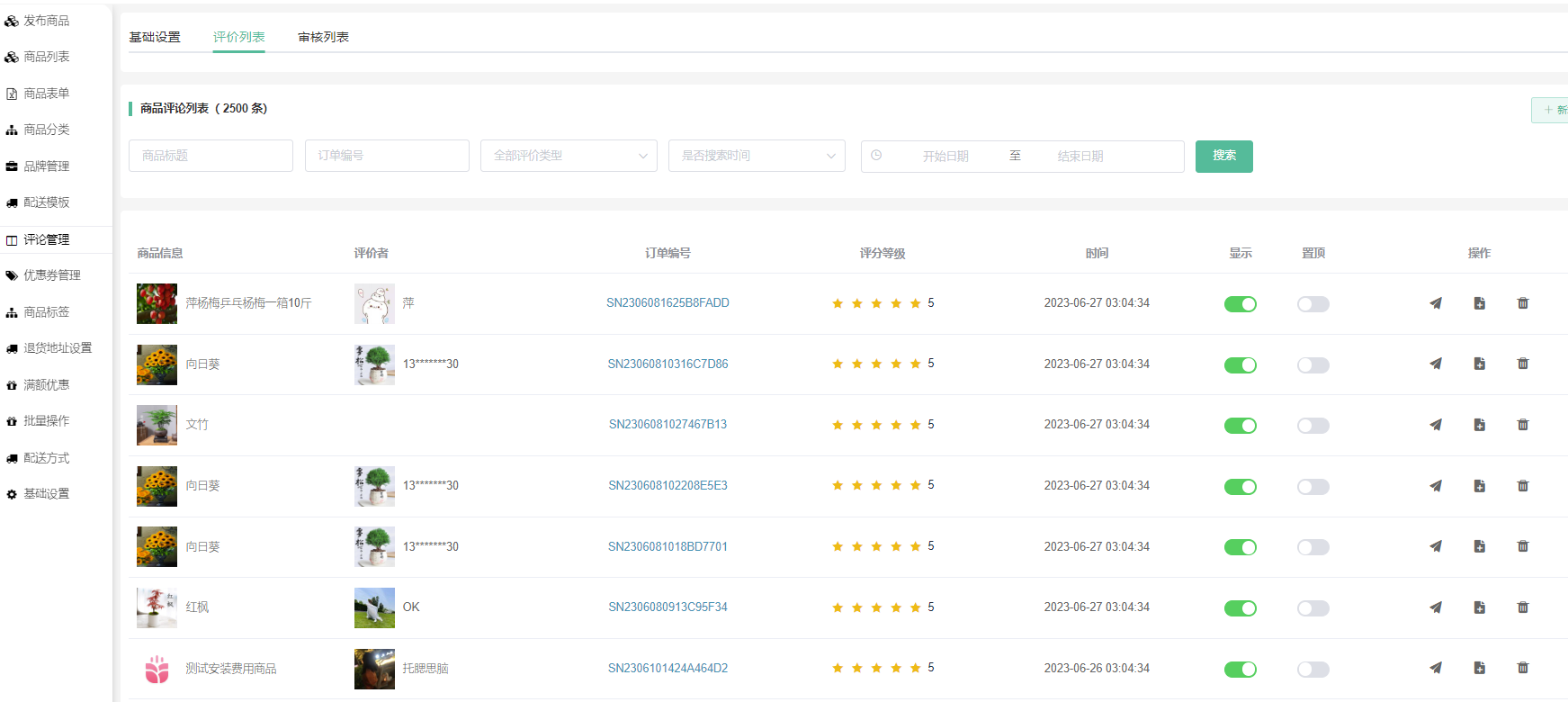Click the 商品标题 search input field
Image resolution: width=1568 pixels, height=702 pixels.
pyautogui.click(x=211, y=156)
